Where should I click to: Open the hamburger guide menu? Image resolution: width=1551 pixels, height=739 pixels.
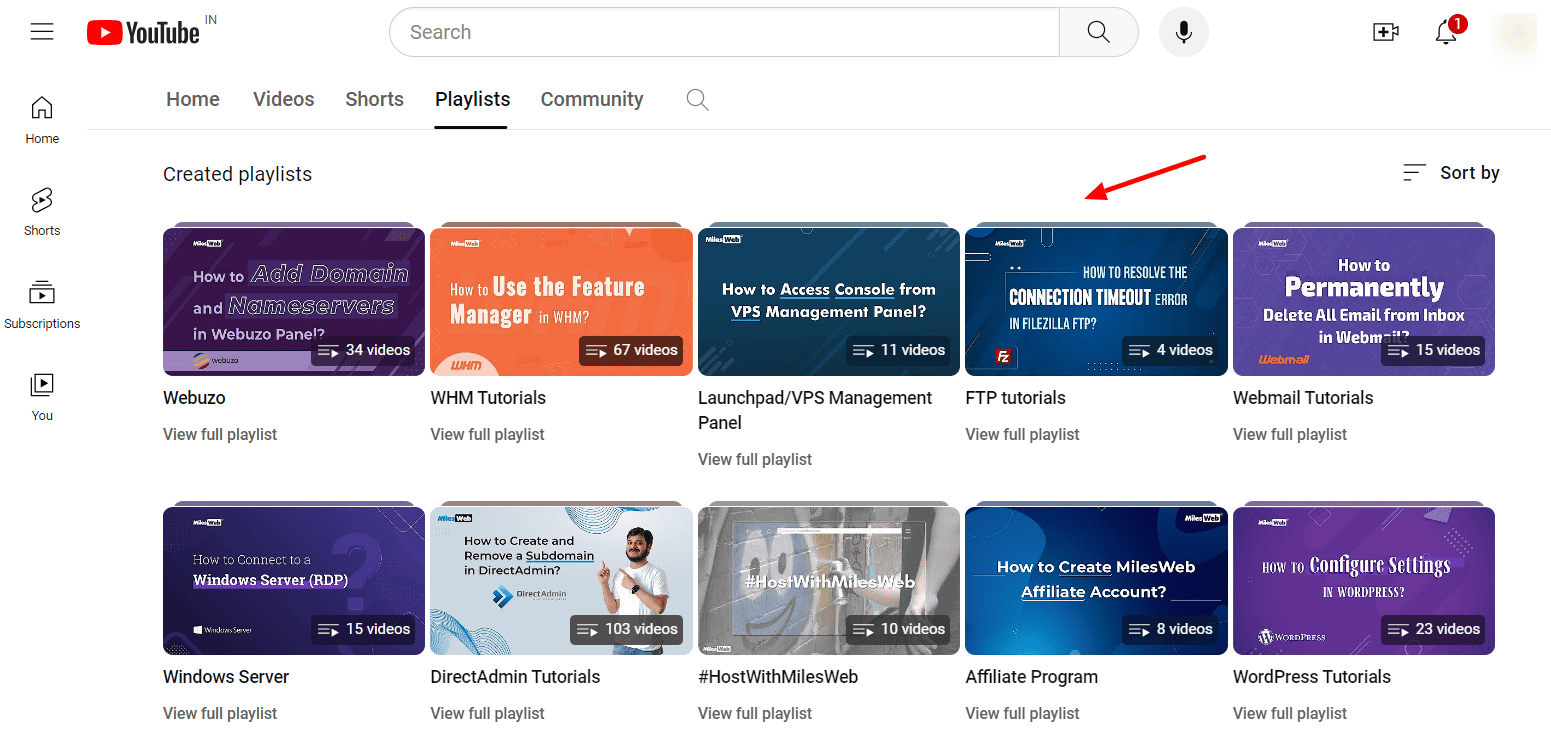point(42,32)
